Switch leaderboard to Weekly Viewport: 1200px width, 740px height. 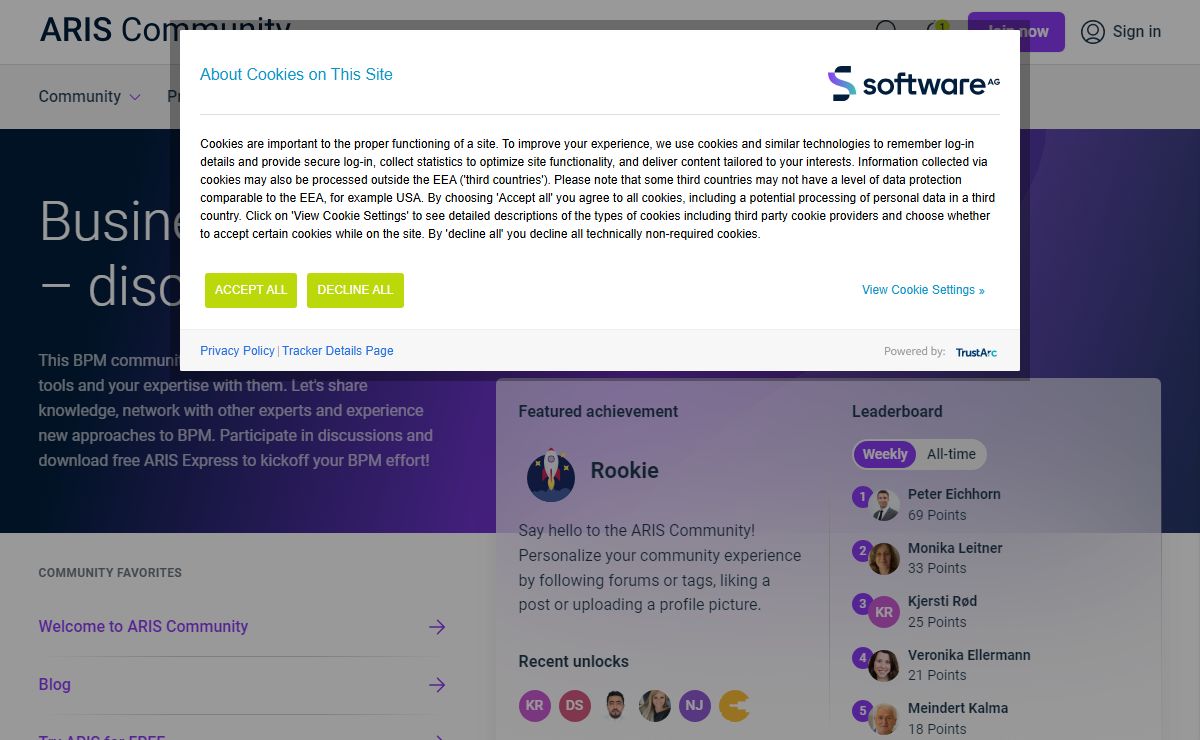click(884, 454)
